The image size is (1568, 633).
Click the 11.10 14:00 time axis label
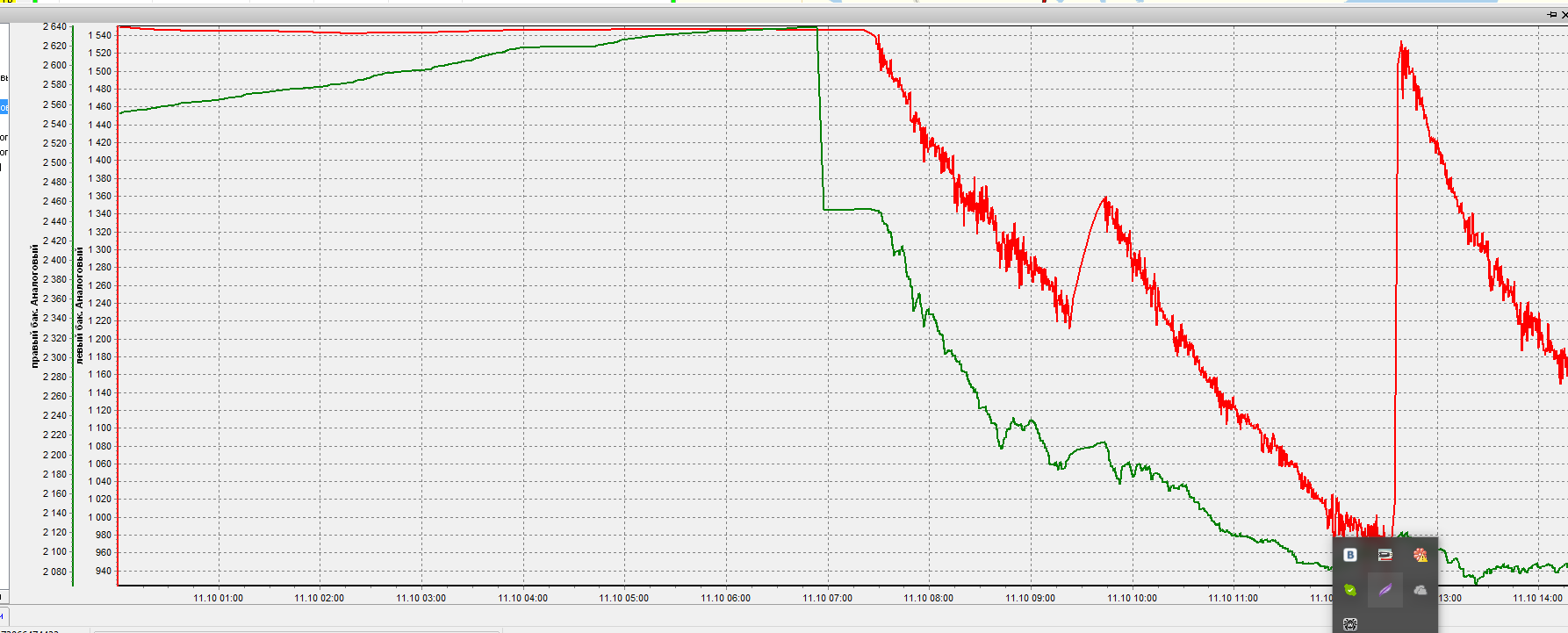click(1537, 598)
